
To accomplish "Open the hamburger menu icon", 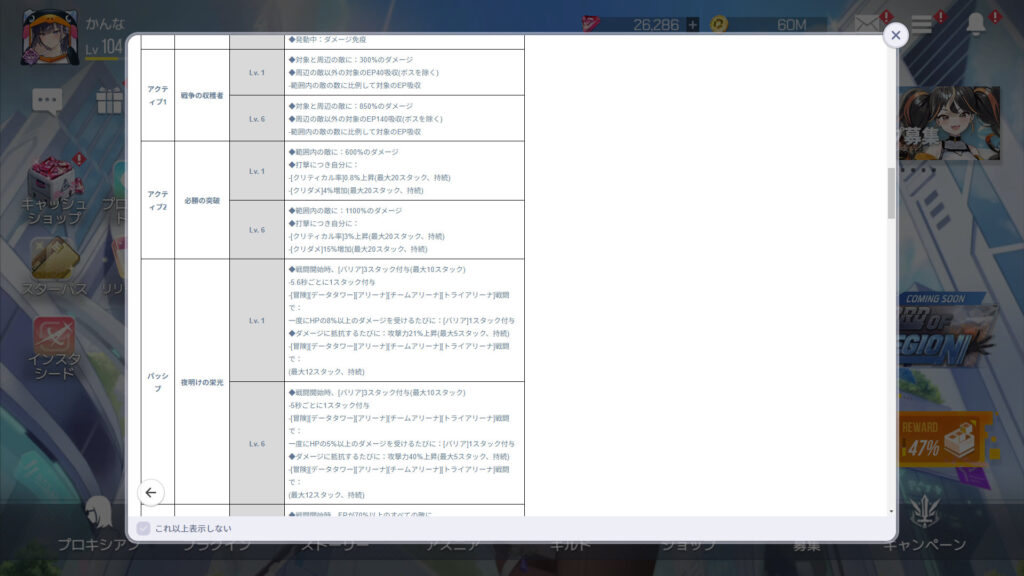I will (x=921, y=25).
